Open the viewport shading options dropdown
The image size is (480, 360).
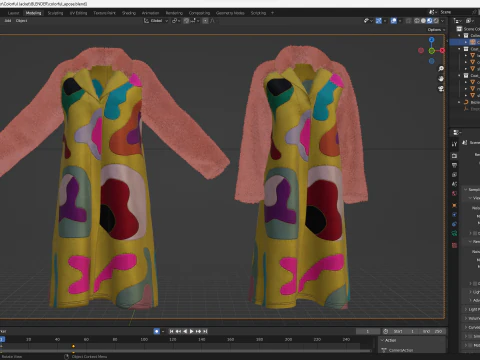point(443,21)
